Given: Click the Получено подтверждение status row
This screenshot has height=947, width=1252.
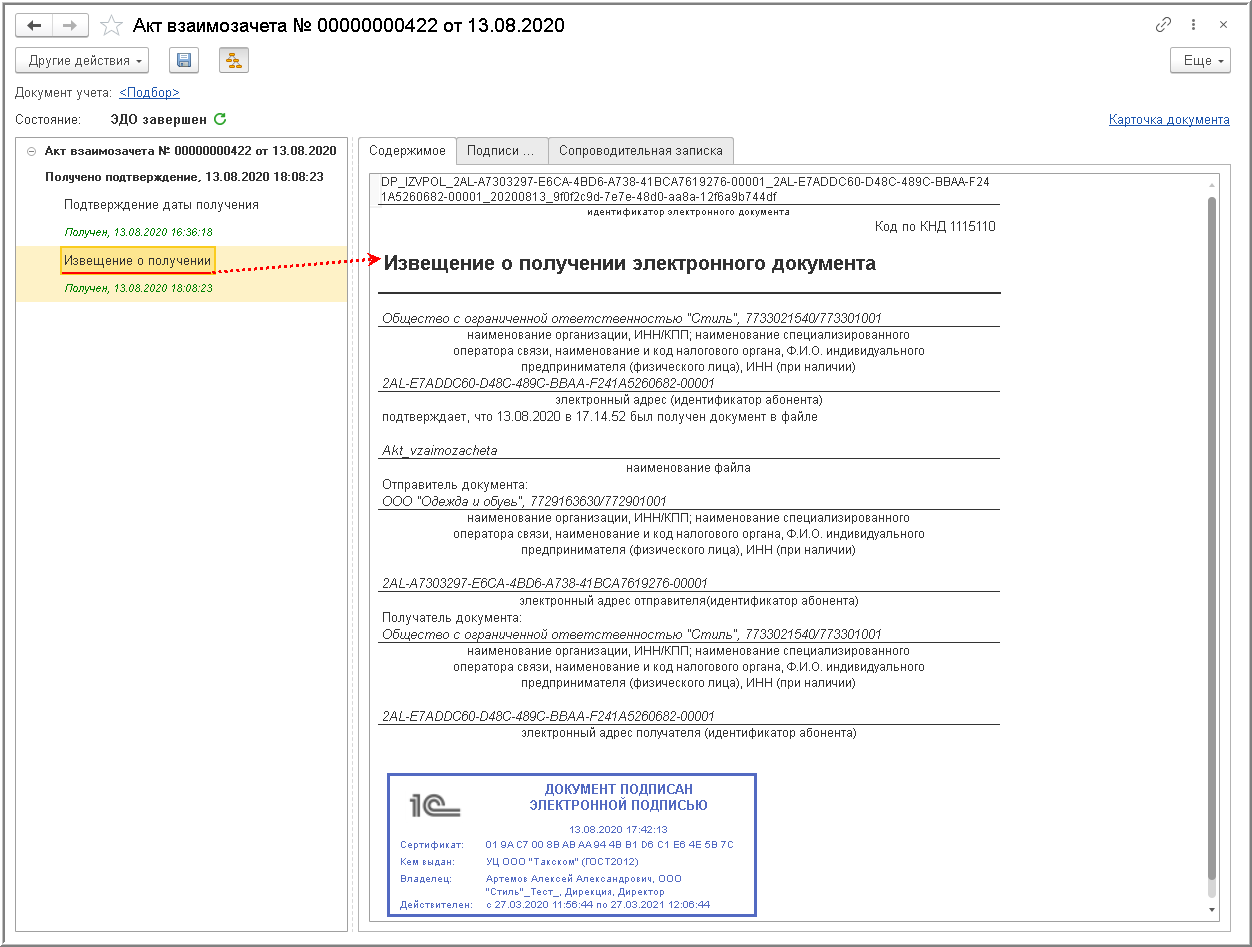Looking at the screenshot, I should point(184,177).
